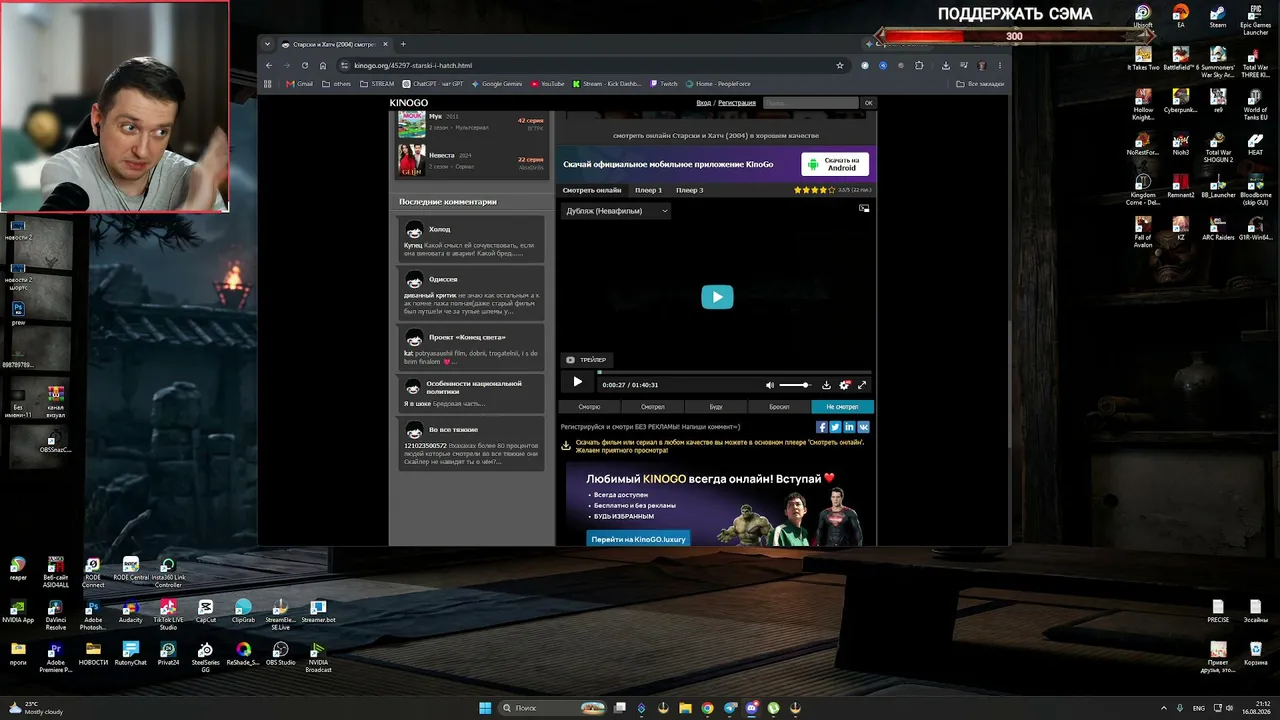This screenshot has width=1280, height=720.
Task: Show hidden system tray icons
Action: coord(1163,708)
